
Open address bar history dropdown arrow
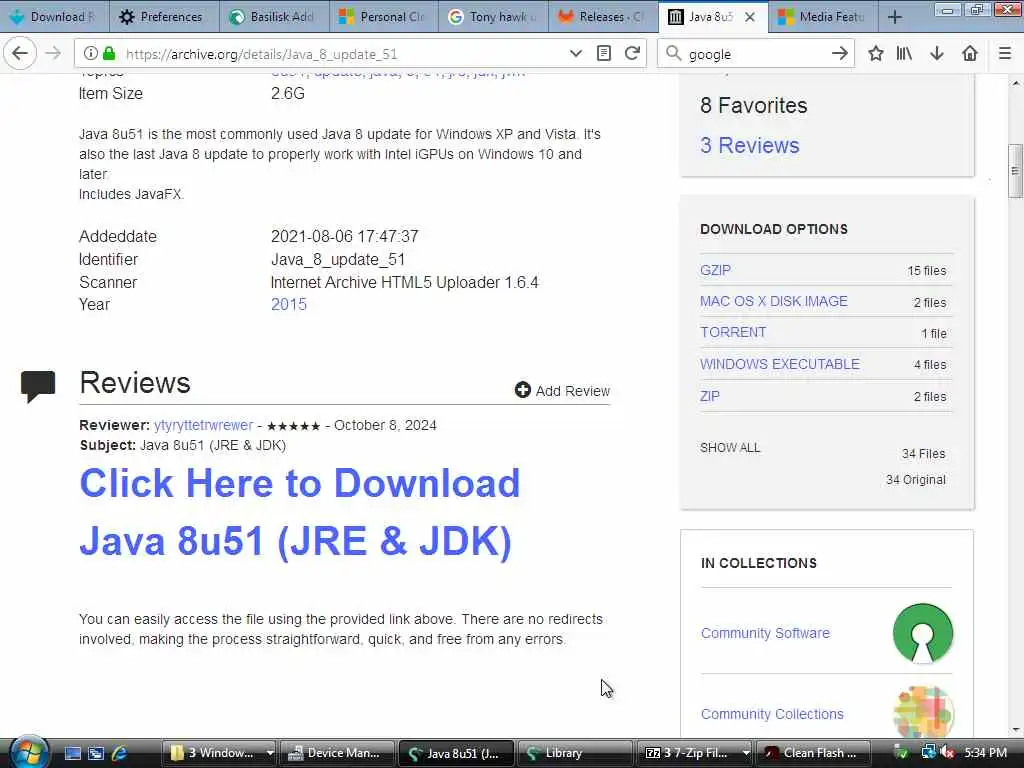tap(575, 54)
